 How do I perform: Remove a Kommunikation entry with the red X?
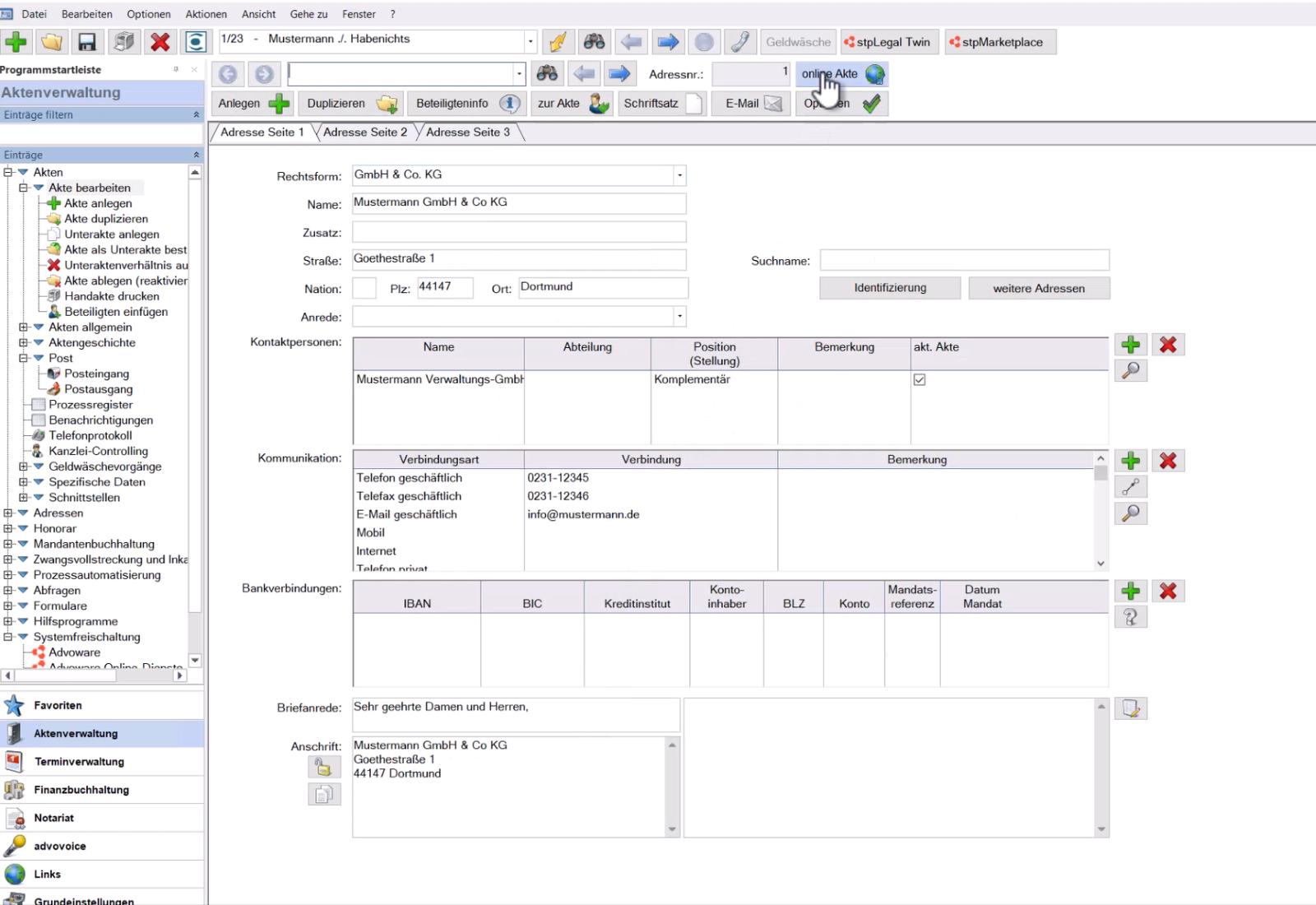coord(1168,461)
